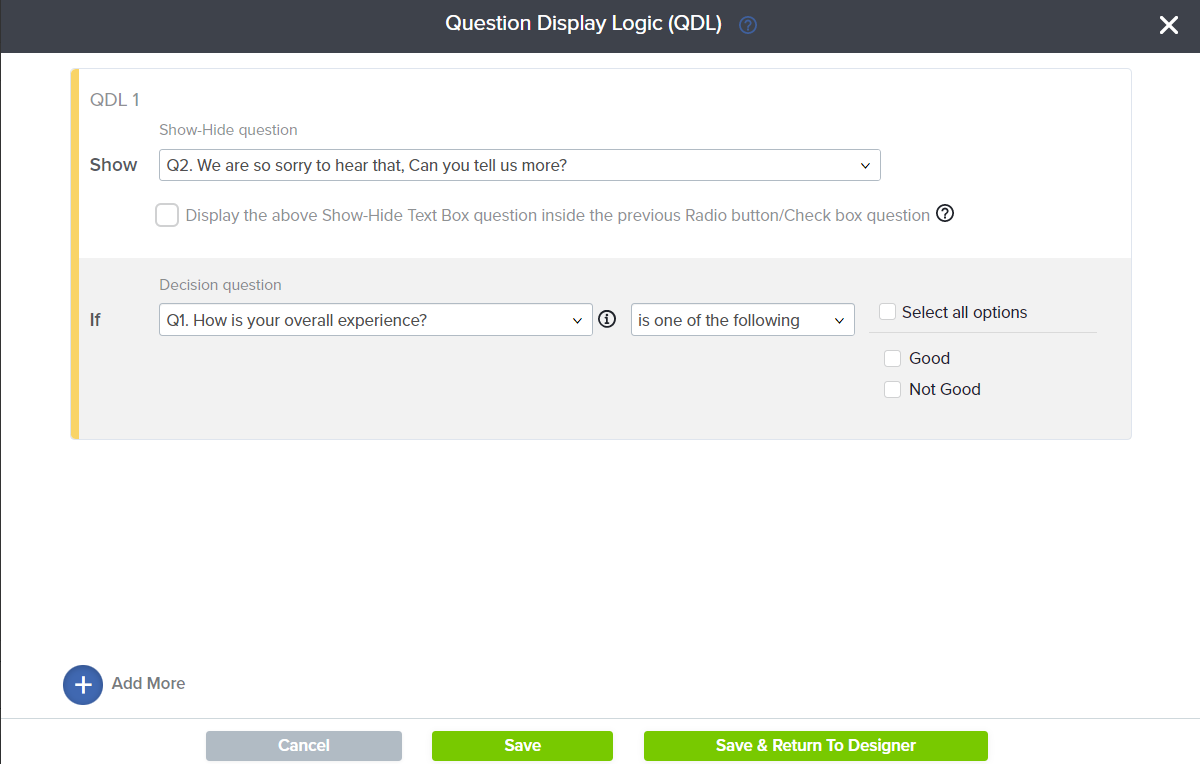Tick the Select all options checkbox
The width and height of the screenshot is (1200, 764).
click(887, 312)
